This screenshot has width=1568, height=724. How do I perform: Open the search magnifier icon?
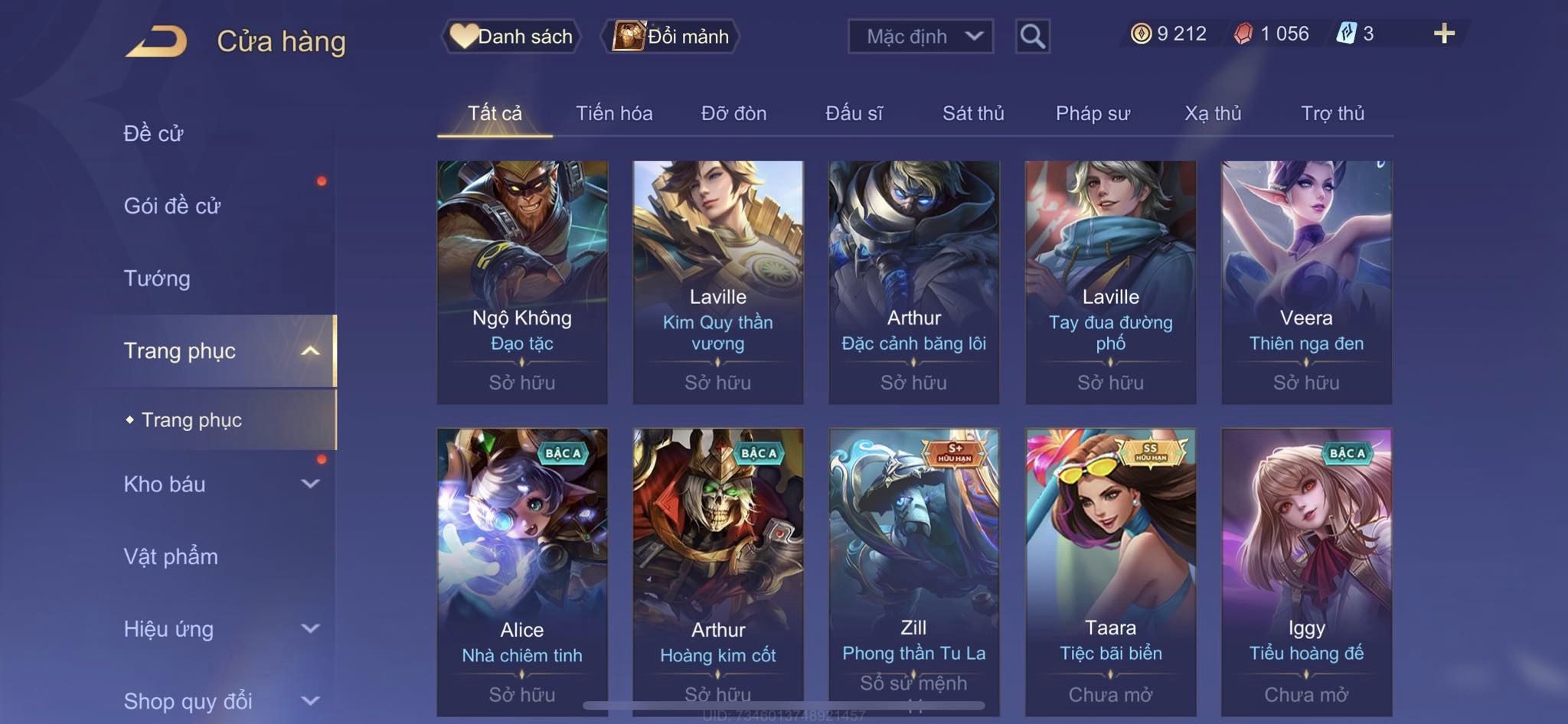1032,36
